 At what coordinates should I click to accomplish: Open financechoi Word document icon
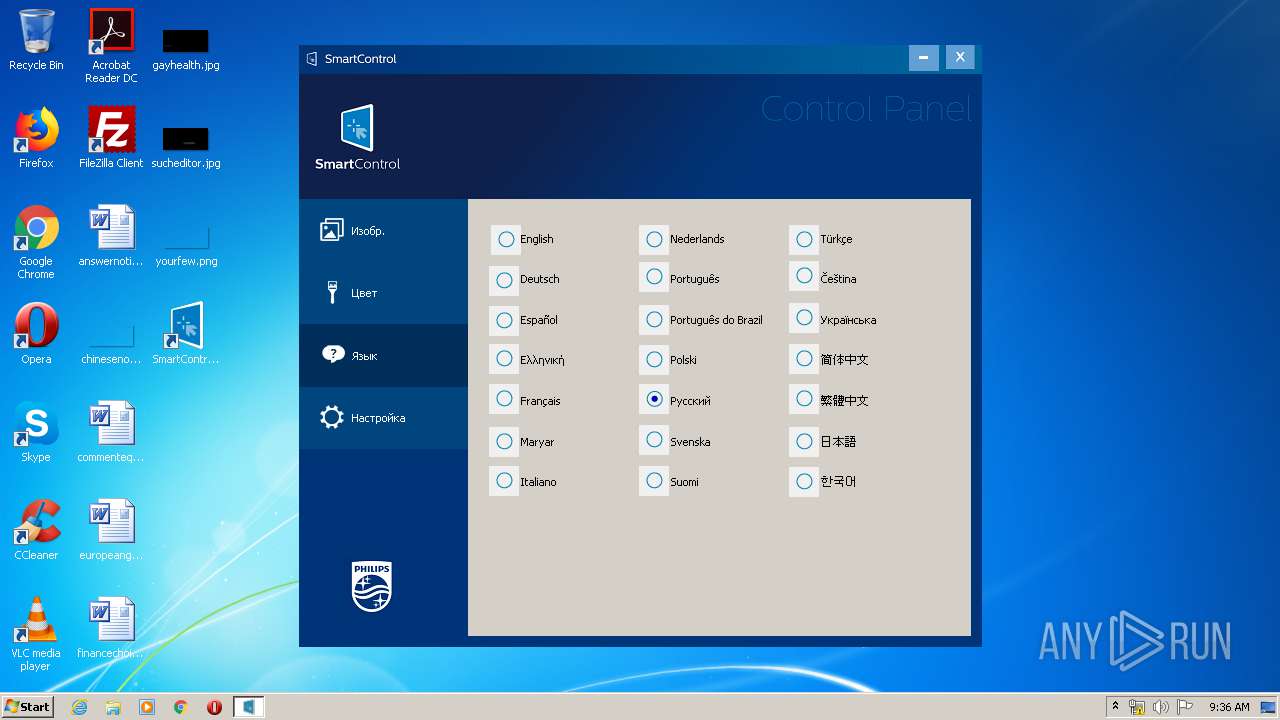(x=111, y=628)
